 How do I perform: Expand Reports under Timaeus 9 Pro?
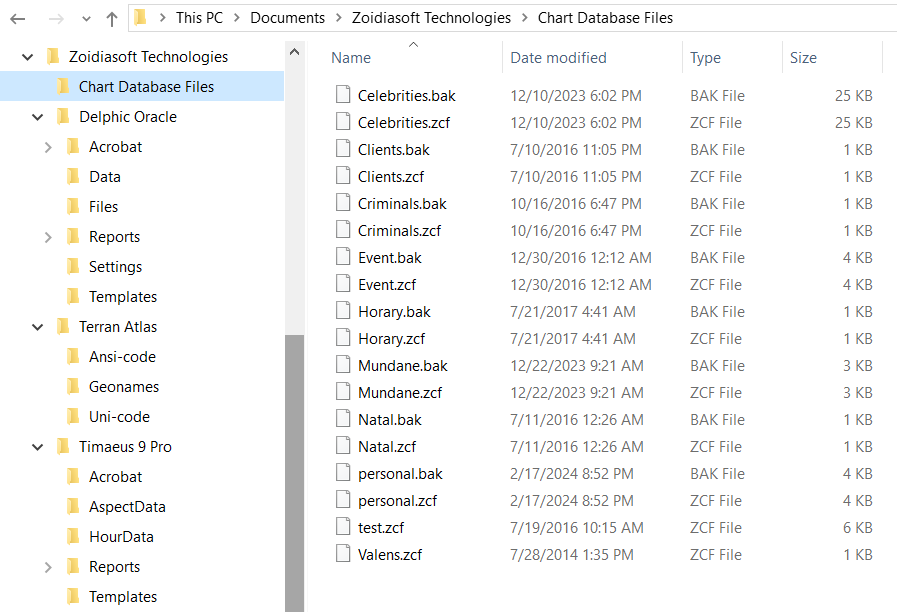[48, 567]
